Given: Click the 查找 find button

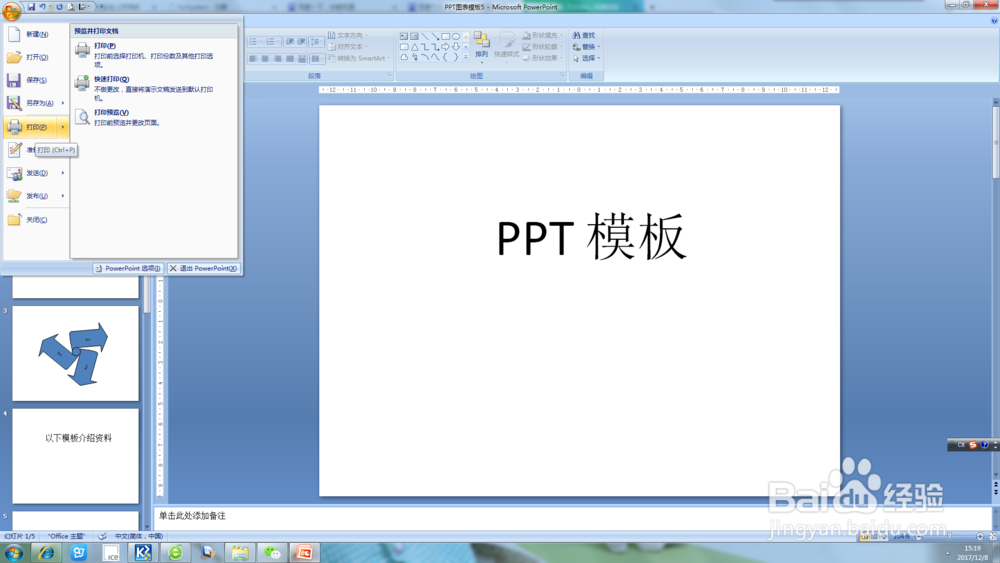Looking at the screenshot, I should tap(584, 35).
